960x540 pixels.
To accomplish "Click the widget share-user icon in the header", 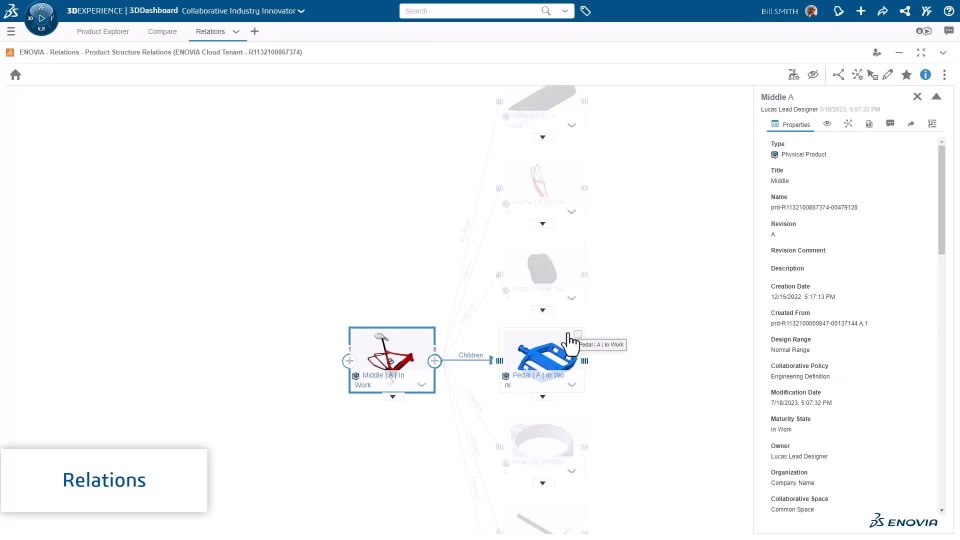I will tap(876, 53).
